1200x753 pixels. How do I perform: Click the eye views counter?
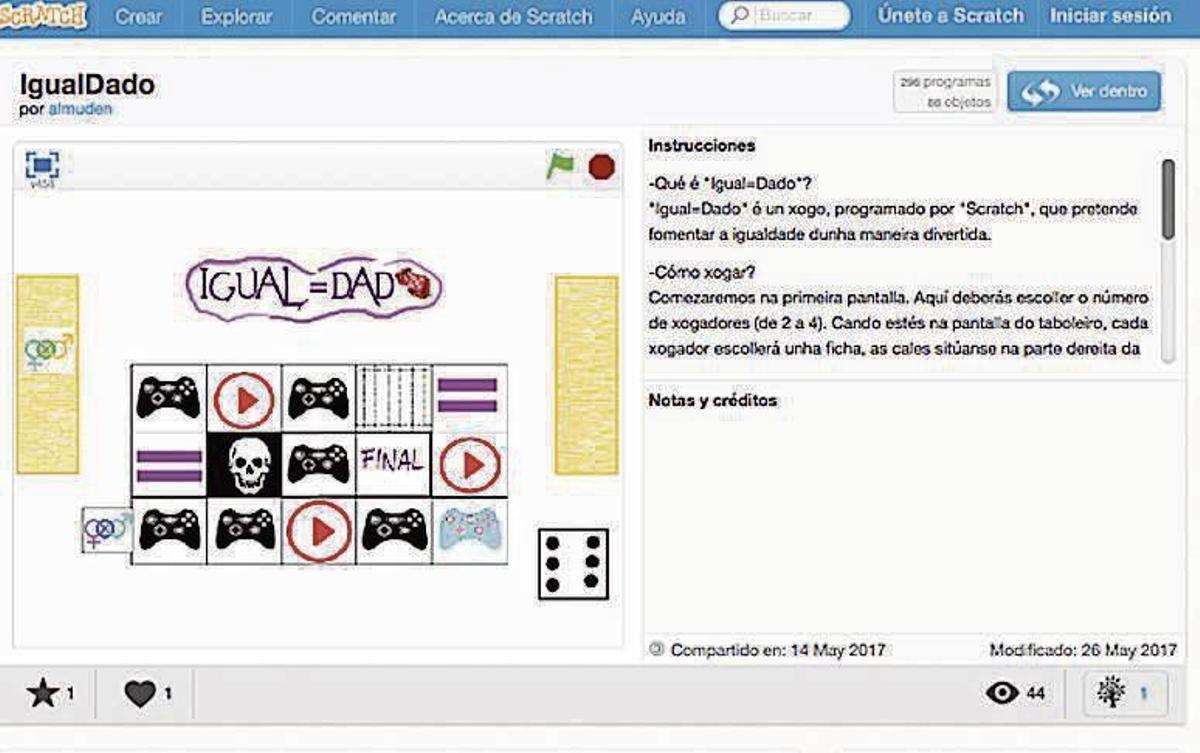pos(1014,693)
